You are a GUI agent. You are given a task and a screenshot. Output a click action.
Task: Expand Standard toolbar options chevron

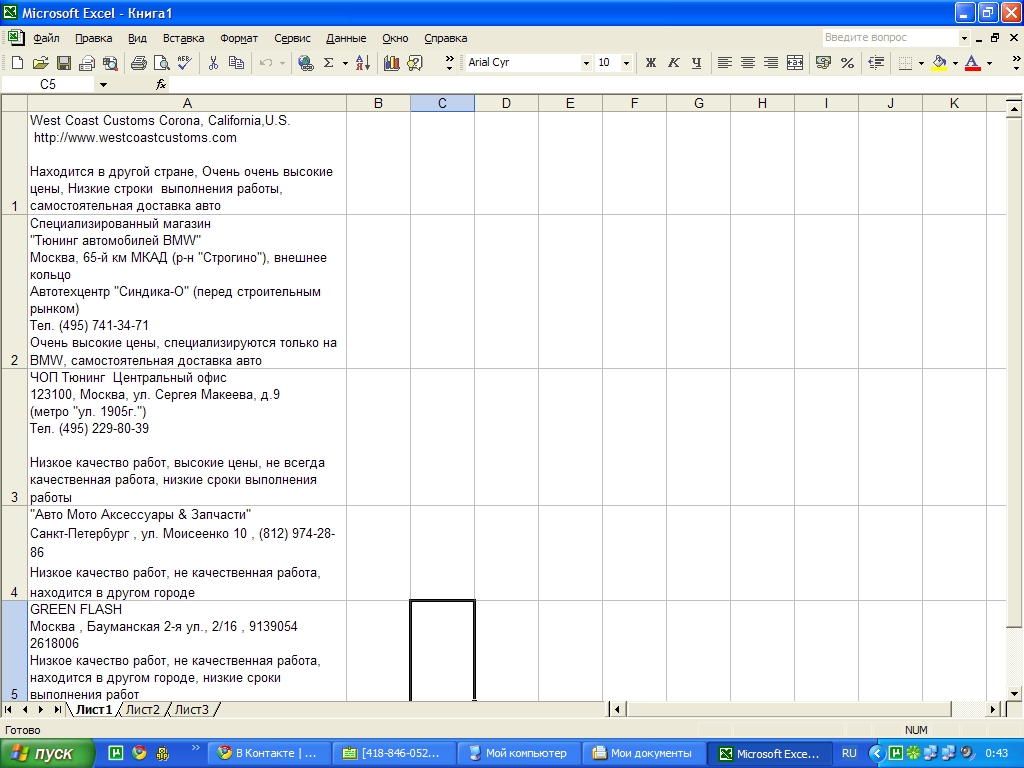point(449,63)
